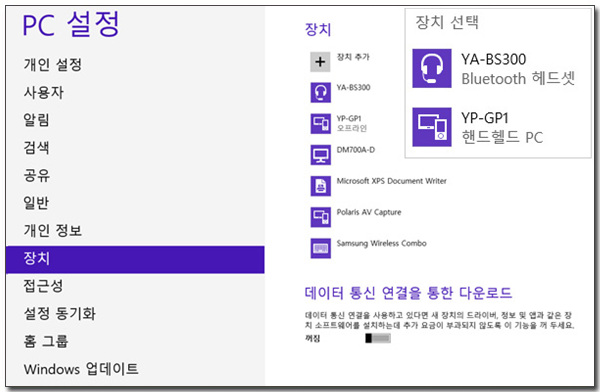Select the offline YP-GP1 device icon

(320, 123)
